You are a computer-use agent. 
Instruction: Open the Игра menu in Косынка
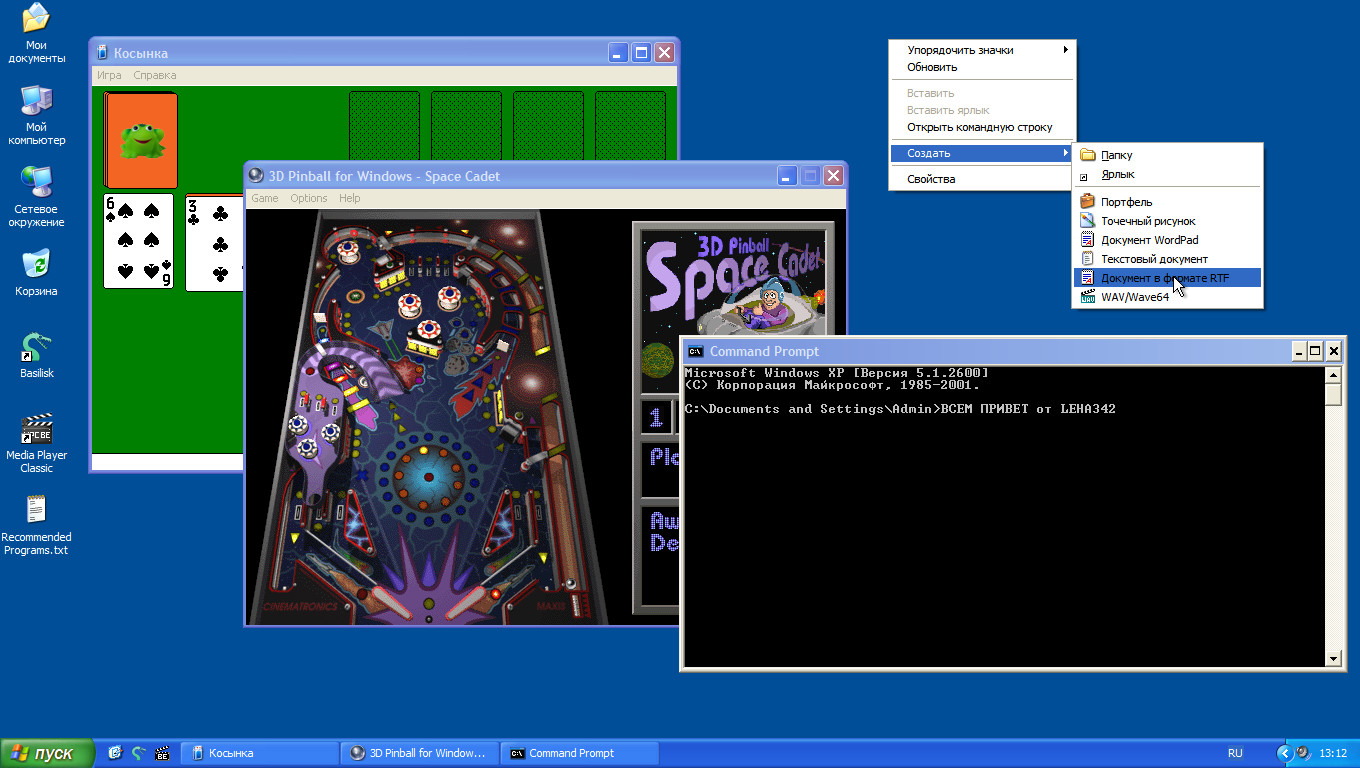(109, 75)
